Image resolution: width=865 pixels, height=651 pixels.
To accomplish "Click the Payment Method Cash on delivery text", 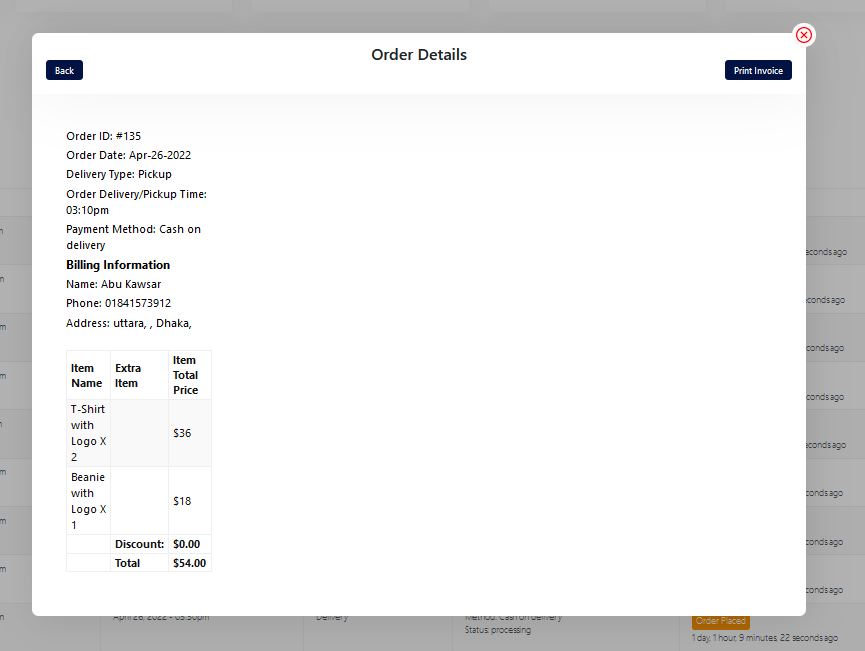I will [x=133, y=237].
